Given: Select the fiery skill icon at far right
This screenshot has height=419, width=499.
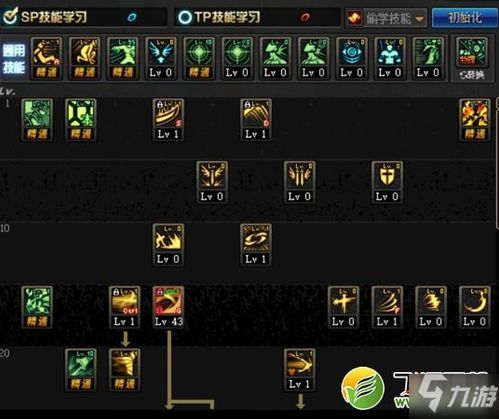Looking at the screenshot, I should click(x=474, y=120).
